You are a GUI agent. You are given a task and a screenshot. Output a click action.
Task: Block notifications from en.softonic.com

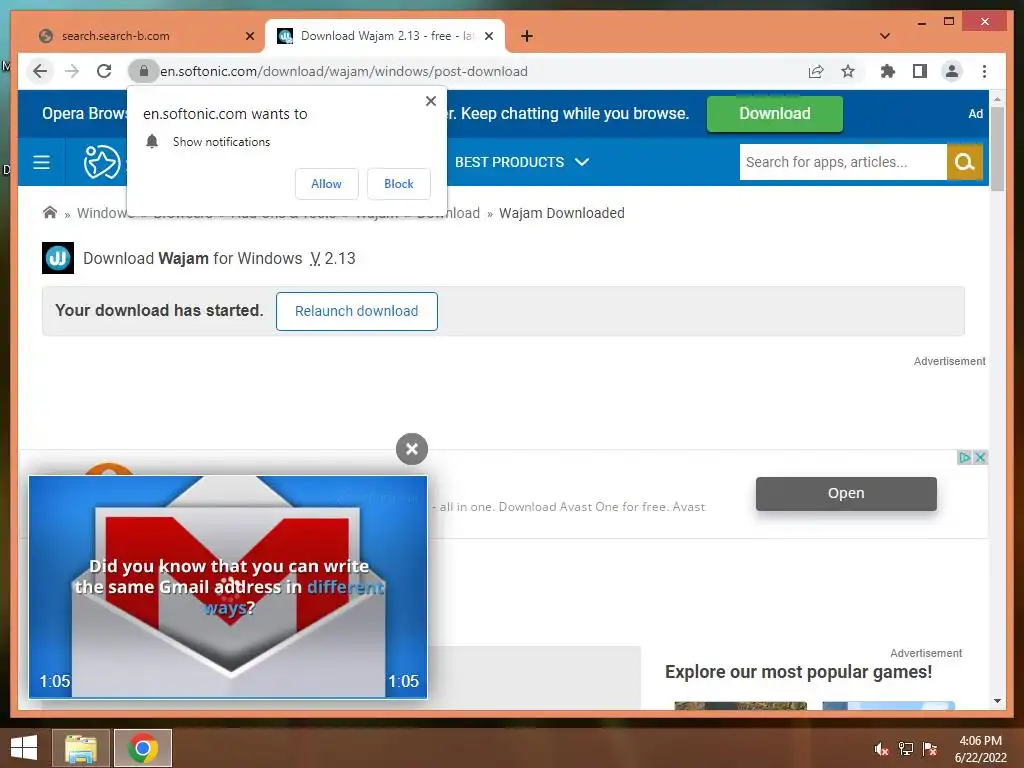click(x=398, y=184)
